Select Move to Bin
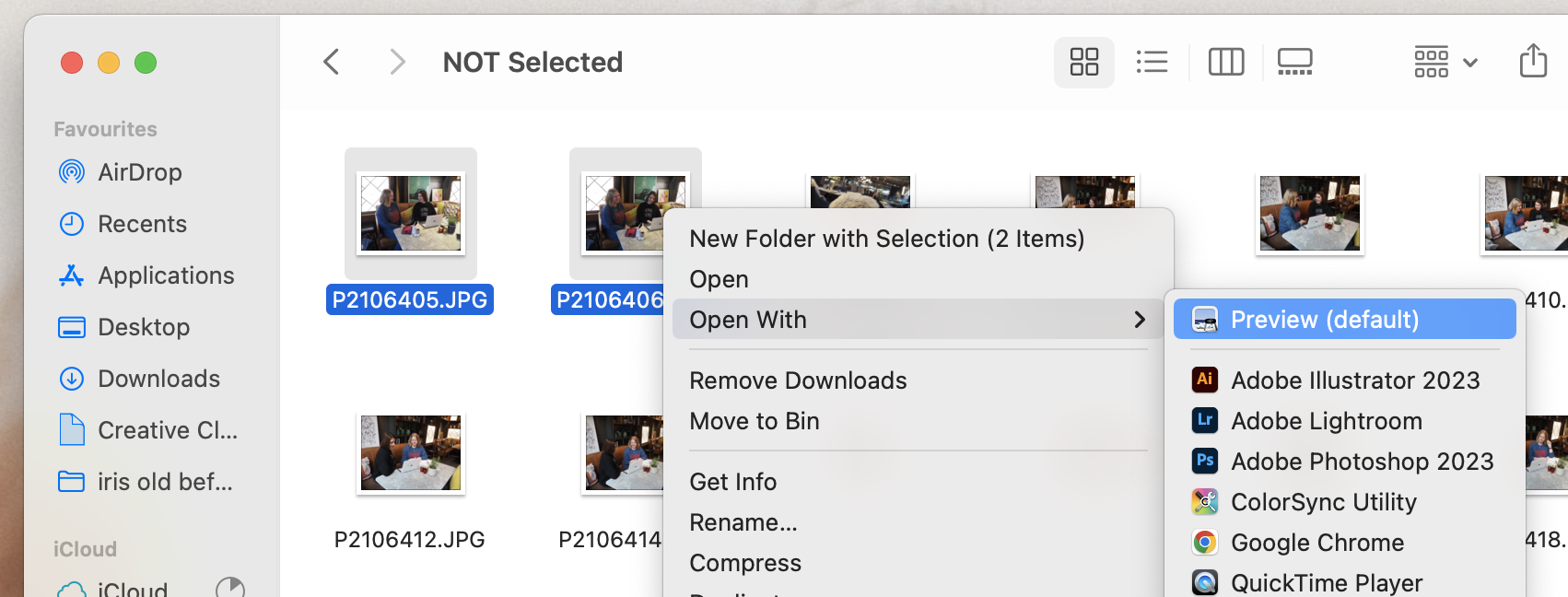1568x597 pixels. (754, 420)
